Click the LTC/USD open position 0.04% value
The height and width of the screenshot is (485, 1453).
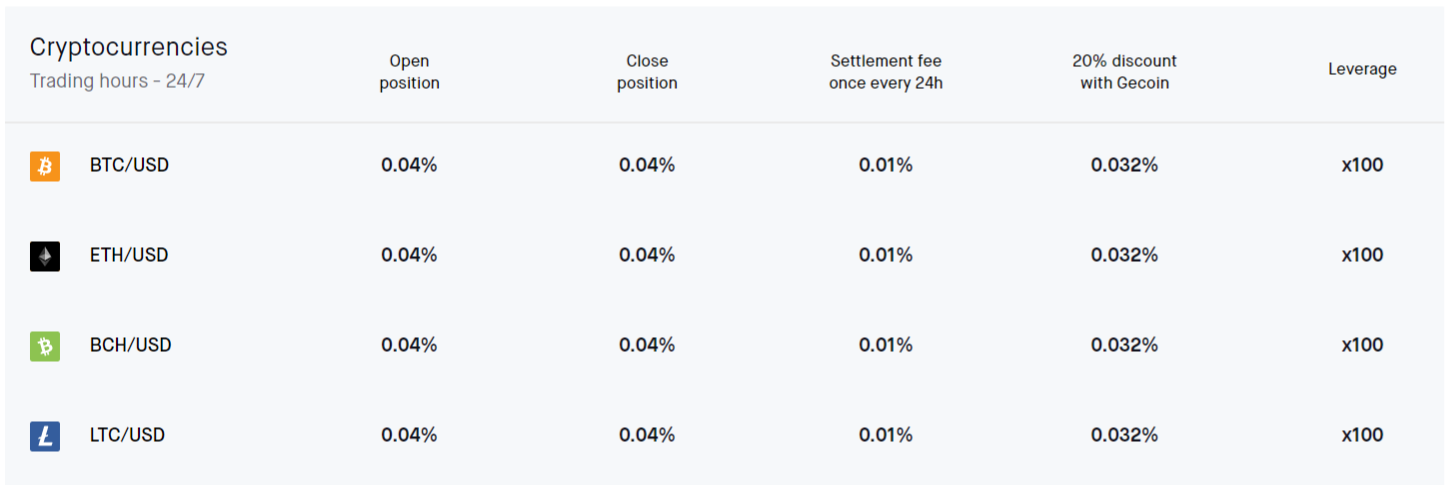(409, 435)
